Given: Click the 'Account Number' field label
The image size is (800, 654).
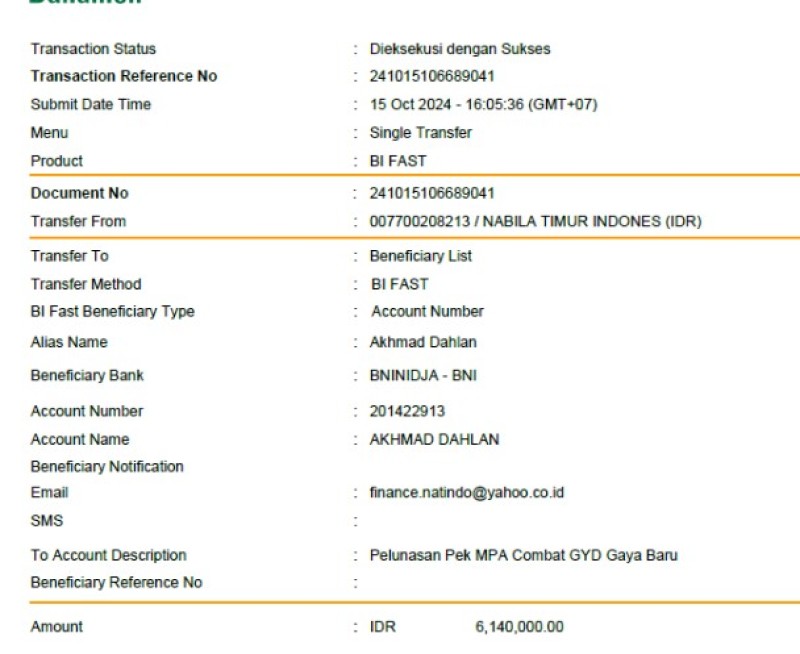Looking at the screenshot, I should click(87, 411).
